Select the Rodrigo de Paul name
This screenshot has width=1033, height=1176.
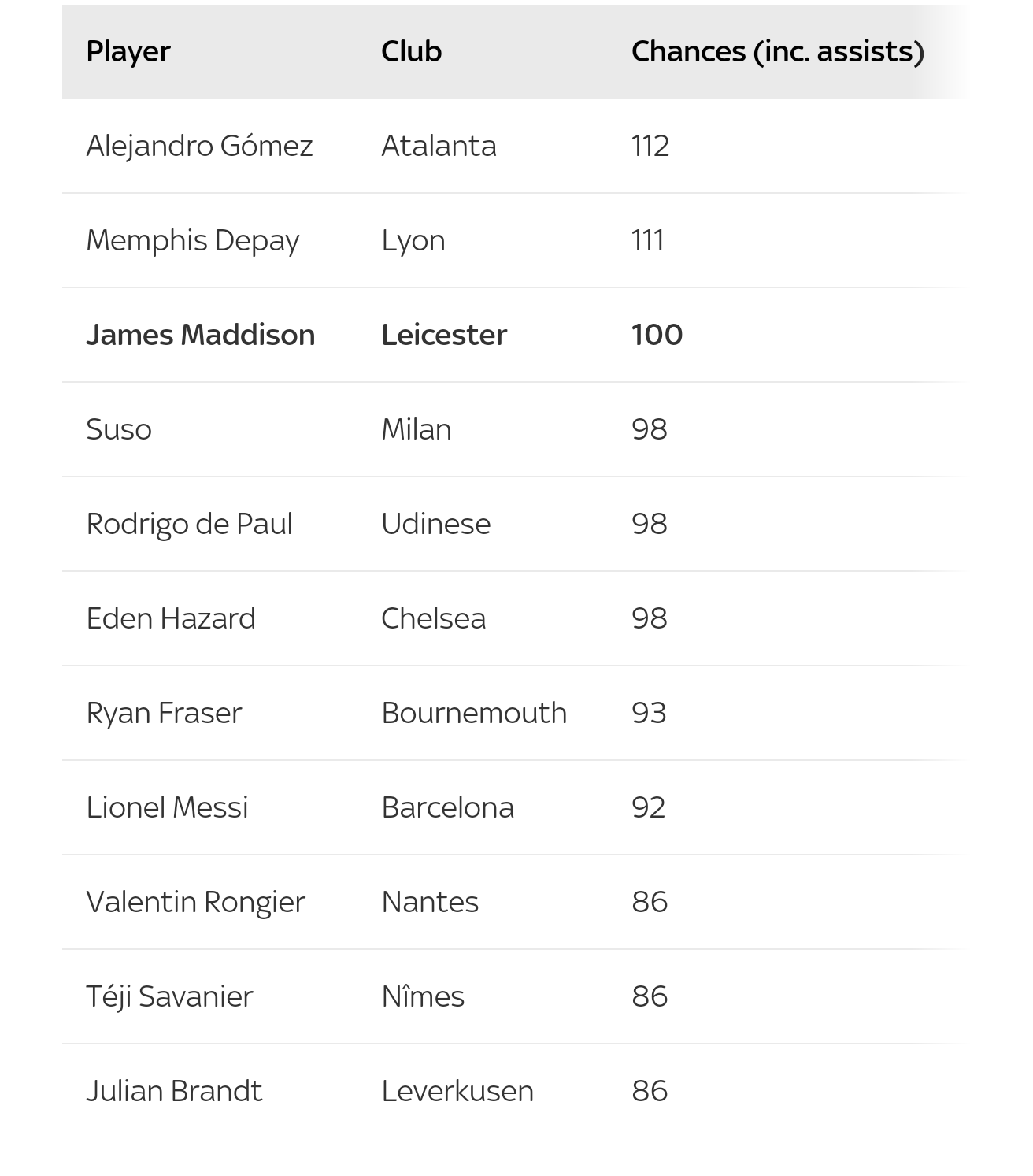(x=190, y=524)
